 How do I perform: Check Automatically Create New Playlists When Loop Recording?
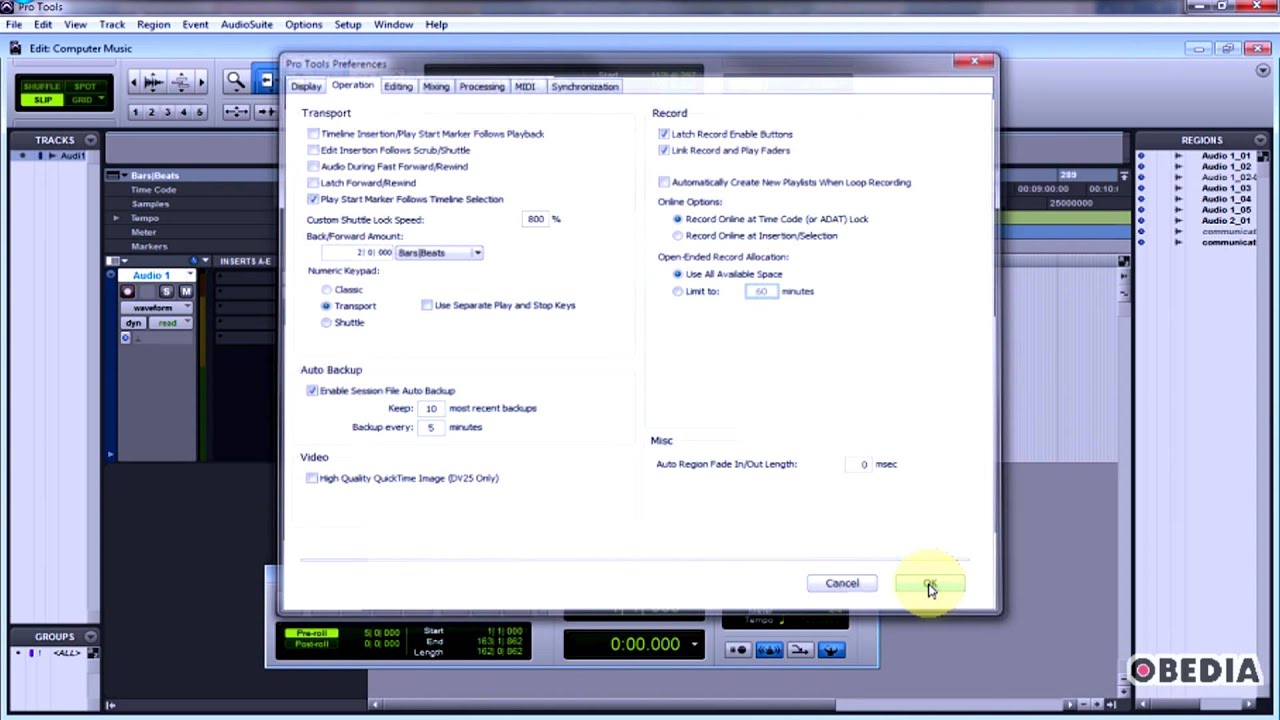664,182
